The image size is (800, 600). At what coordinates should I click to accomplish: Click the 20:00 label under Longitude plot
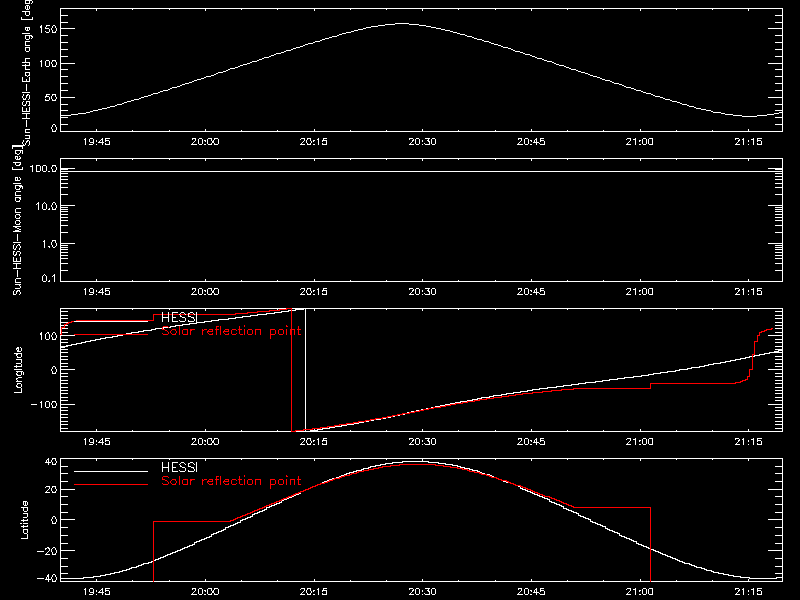click(x=205, y=442)
